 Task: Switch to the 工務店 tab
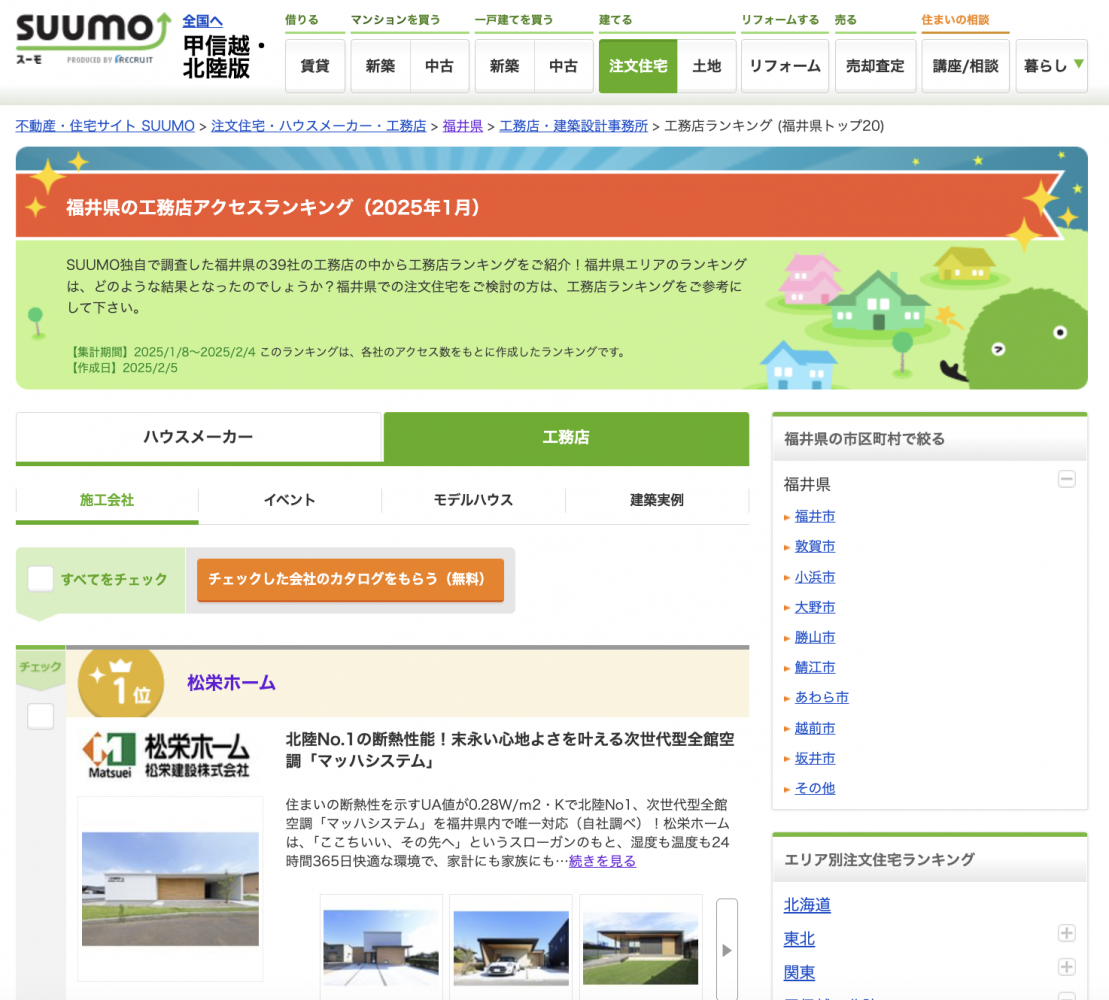coord(566,437)
